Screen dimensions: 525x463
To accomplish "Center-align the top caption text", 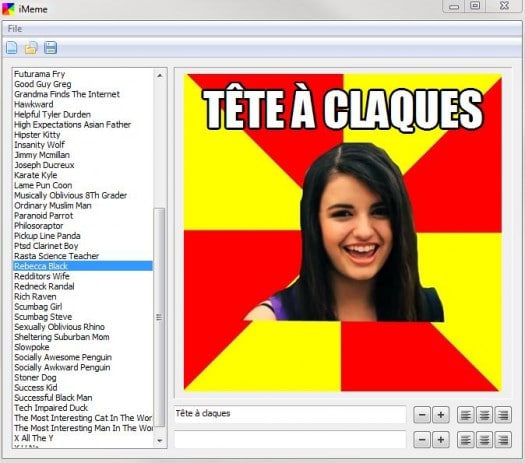I will 484,415.
